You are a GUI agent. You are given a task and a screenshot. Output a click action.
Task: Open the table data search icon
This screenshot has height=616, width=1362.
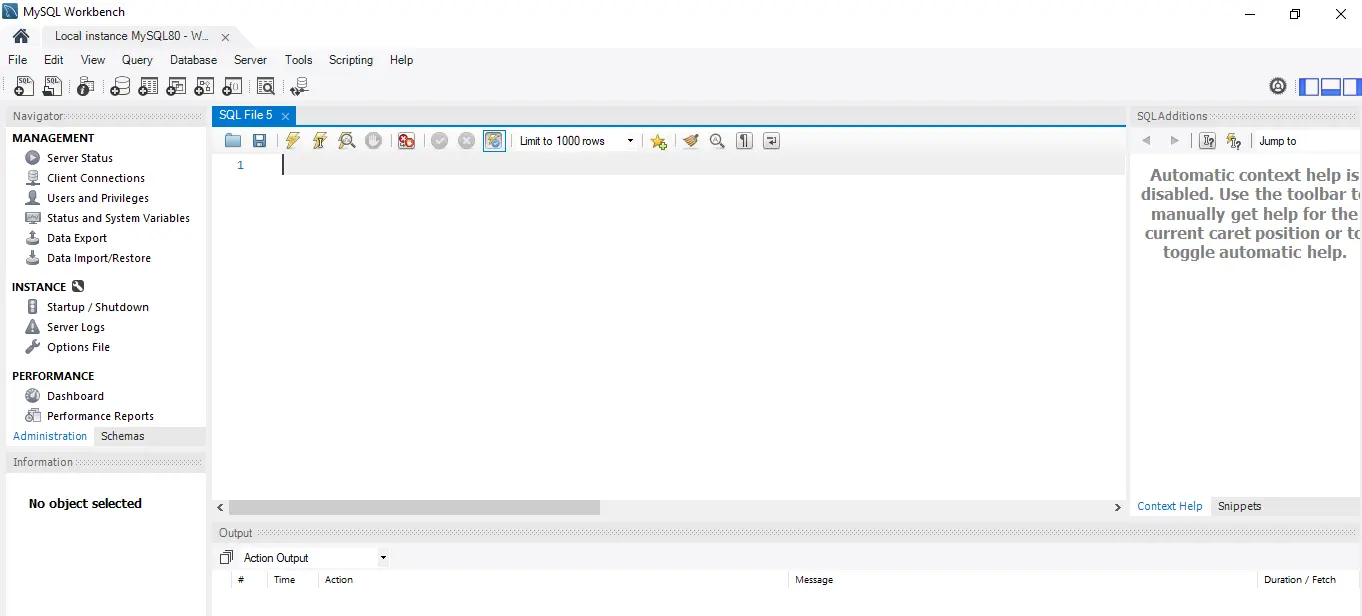click(x=266, y=86)
